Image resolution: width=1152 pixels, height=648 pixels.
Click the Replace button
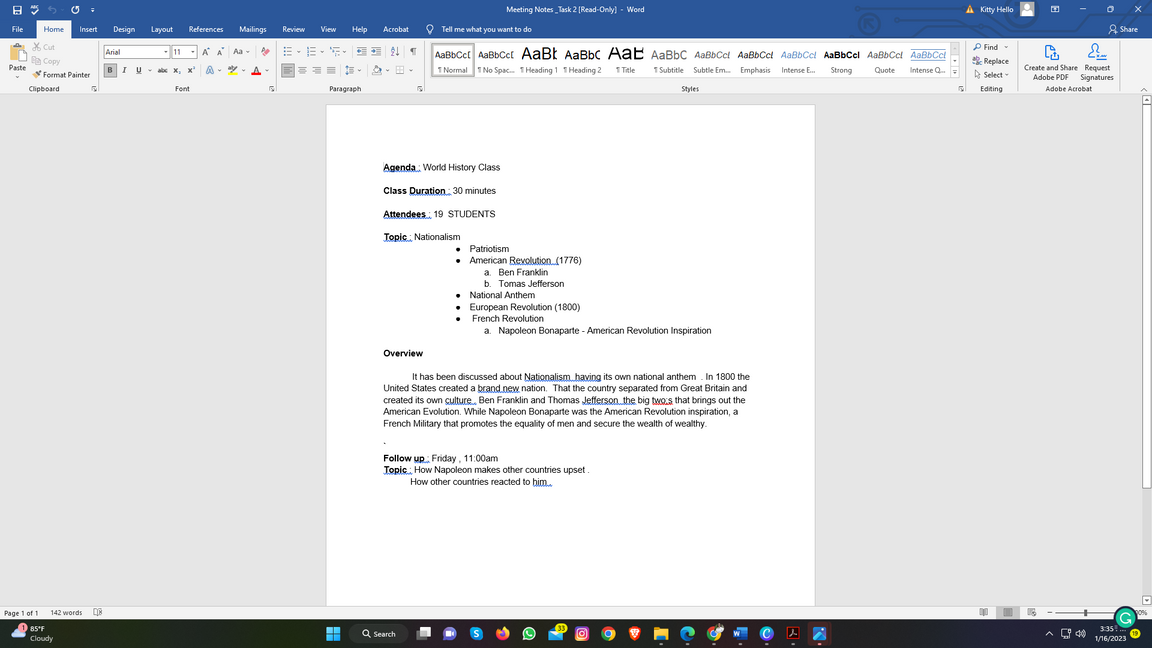tap(991, 61)
